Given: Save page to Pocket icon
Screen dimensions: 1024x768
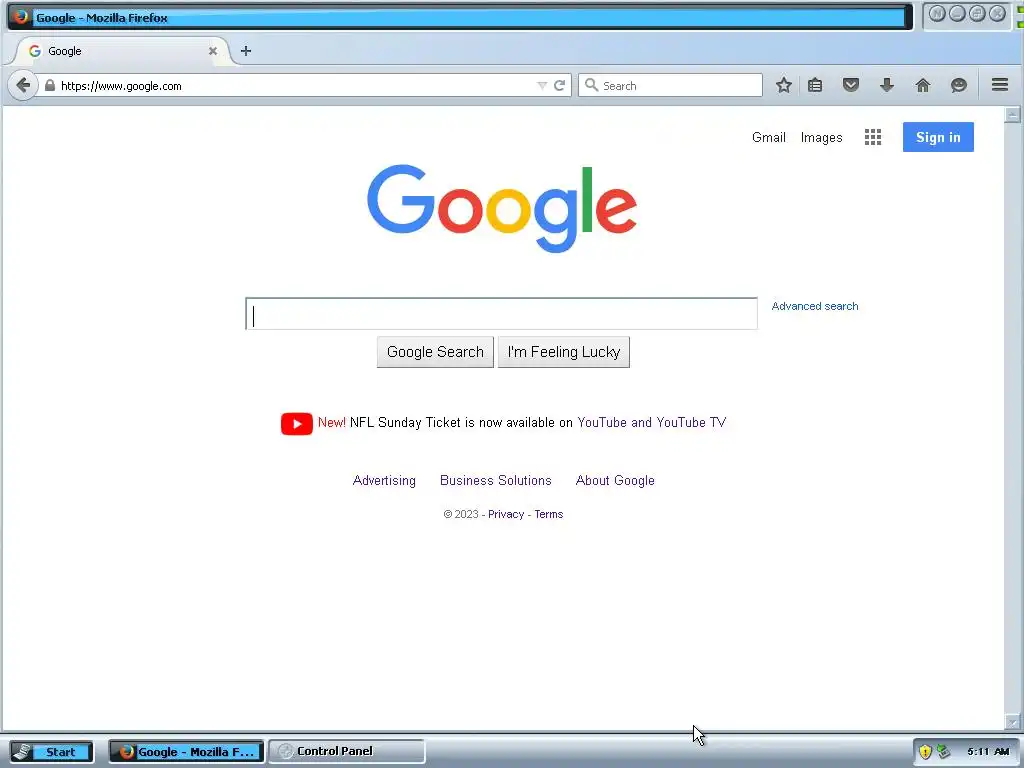Looking at the screenshot, I should pyautogui.click(x=850, y=85).
